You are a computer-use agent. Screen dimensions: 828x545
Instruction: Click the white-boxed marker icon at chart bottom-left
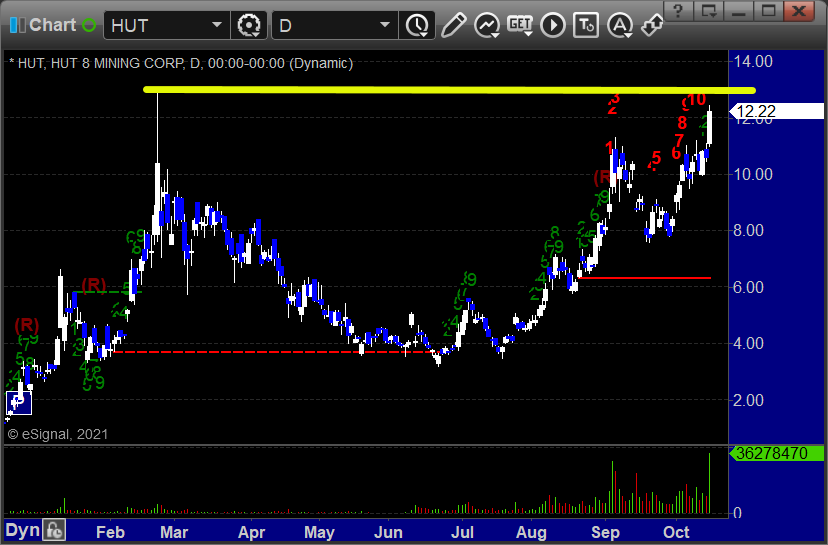19,403
